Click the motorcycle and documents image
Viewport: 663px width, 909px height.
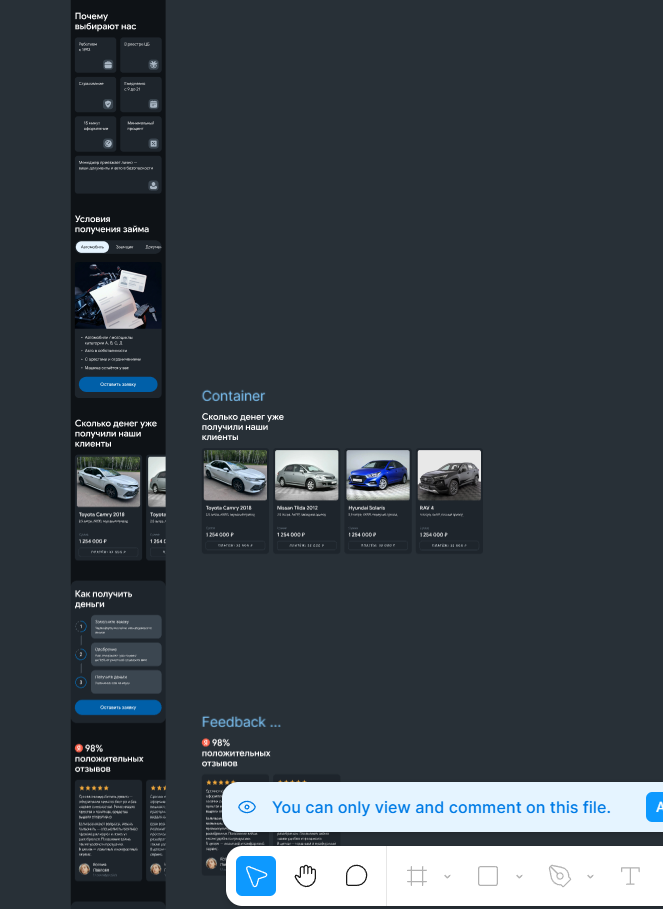click(118, 296)
